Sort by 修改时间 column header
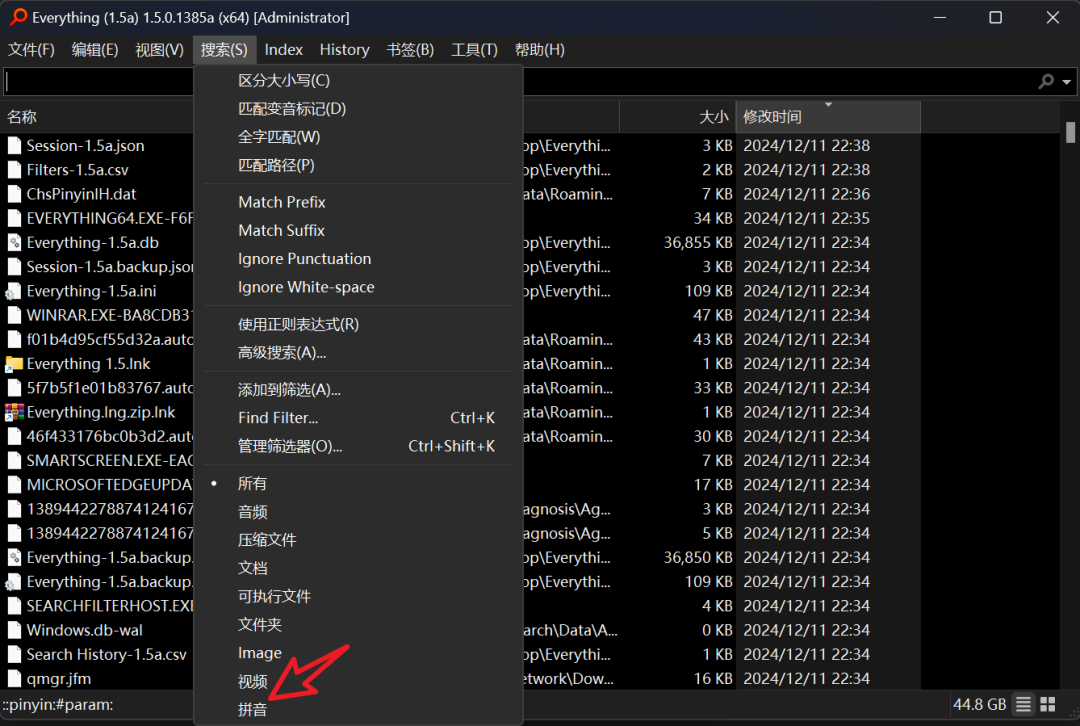 point(828,116)
